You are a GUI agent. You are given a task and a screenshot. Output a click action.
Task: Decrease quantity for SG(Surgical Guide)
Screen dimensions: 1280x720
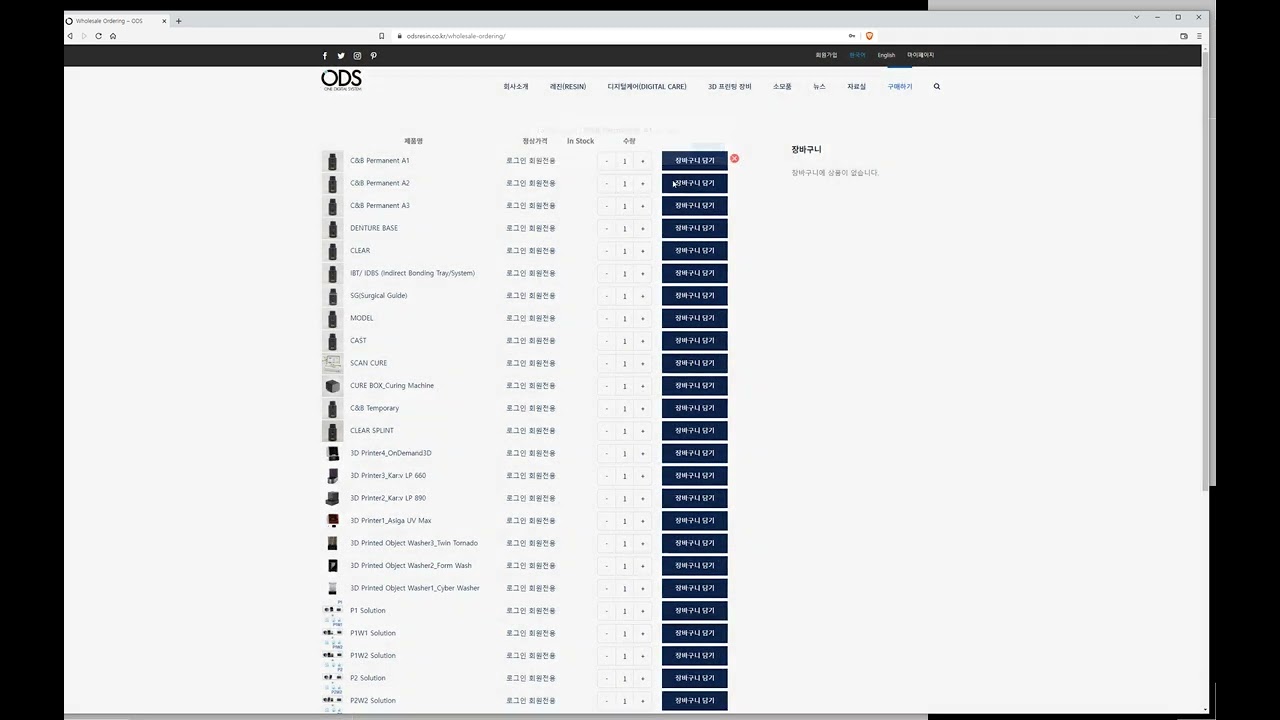pyautogui.click(x=607, y=296)
